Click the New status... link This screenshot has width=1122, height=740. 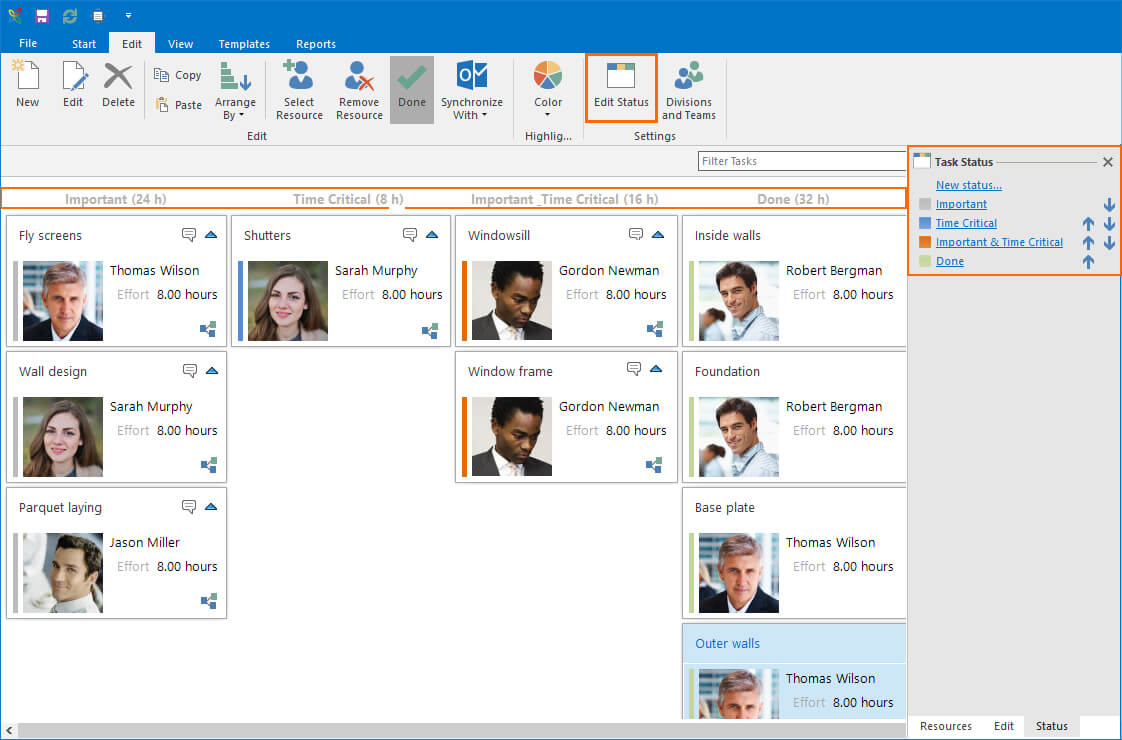[x=968, y=185]
